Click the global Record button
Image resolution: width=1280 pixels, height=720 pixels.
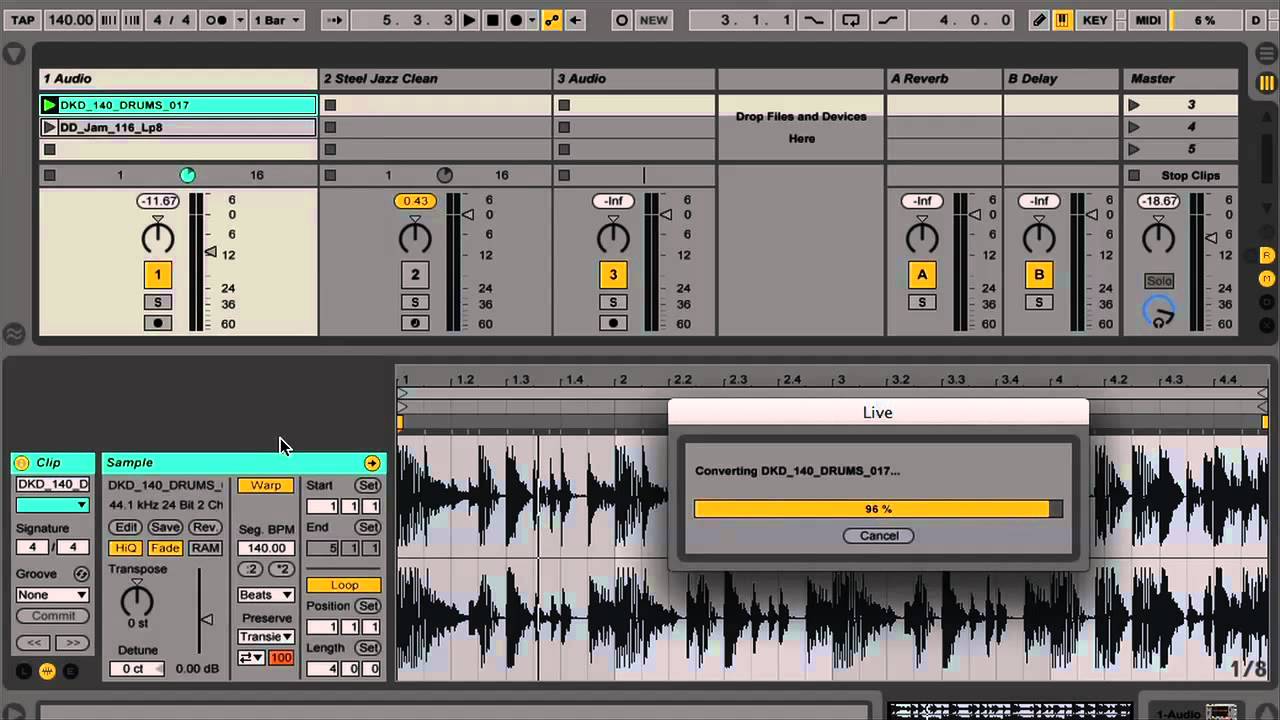[516, 20]
